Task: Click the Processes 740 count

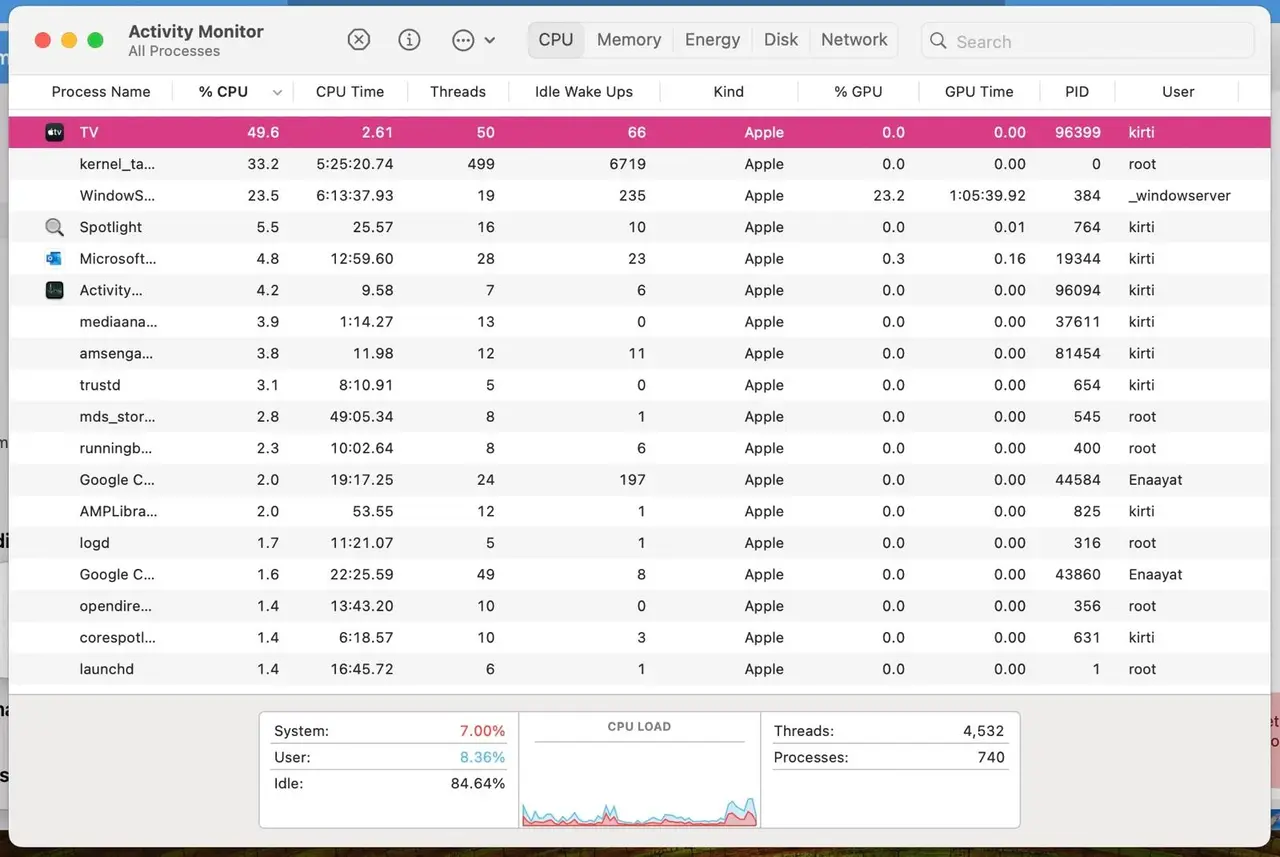Action: (x=991, y=757)
